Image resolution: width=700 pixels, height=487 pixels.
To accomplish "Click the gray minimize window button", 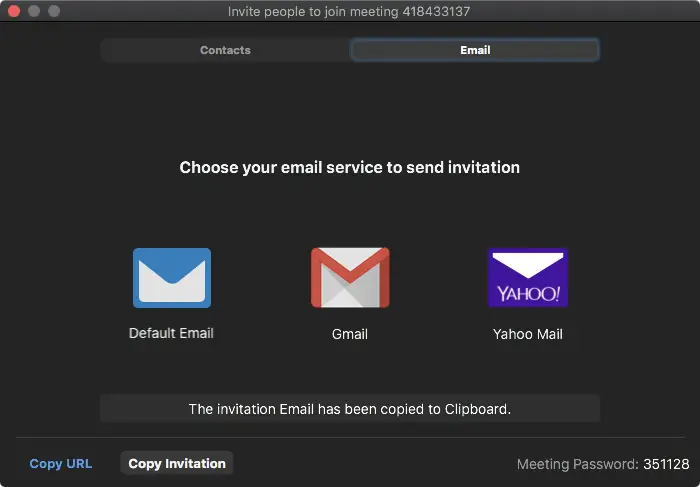I will point(34,11).
